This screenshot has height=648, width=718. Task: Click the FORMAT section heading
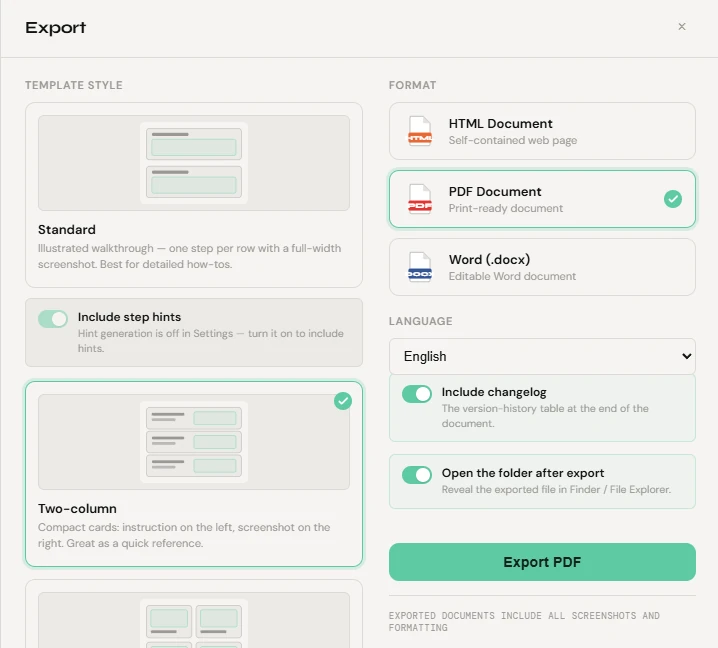pos(412,85)
